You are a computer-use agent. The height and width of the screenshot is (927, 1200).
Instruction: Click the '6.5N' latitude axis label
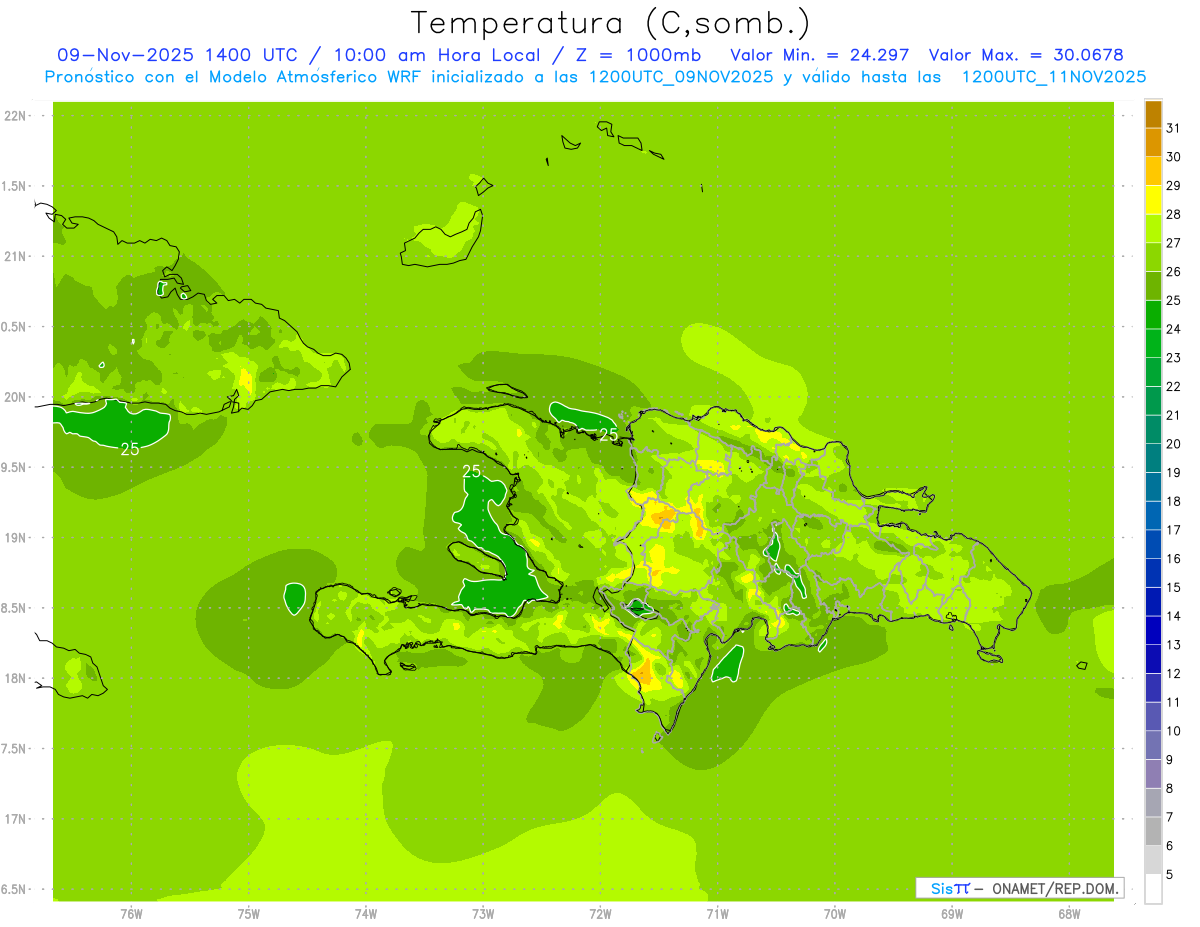(x=15, y=890)
